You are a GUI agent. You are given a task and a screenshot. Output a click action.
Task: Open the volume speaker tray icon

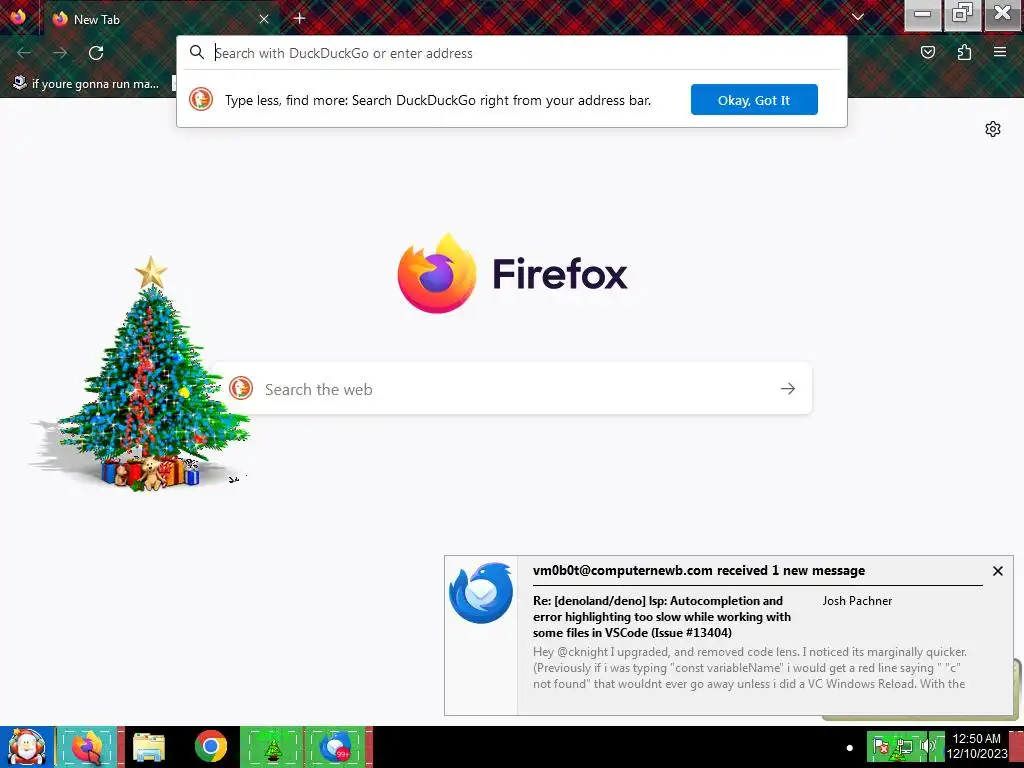(x=927, y=746)
